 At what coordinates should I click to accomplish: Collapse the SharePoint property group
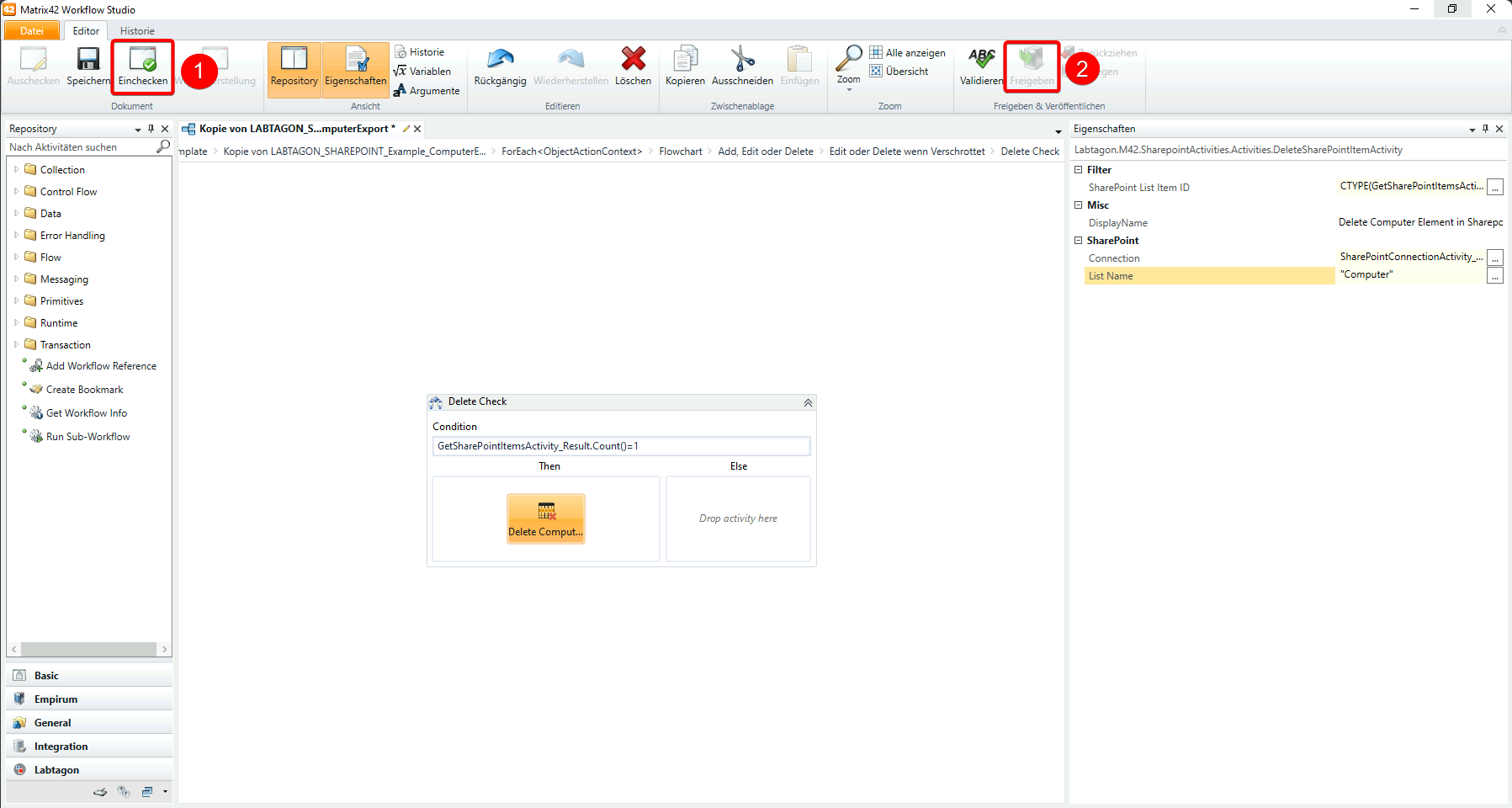click(1079, 241)
